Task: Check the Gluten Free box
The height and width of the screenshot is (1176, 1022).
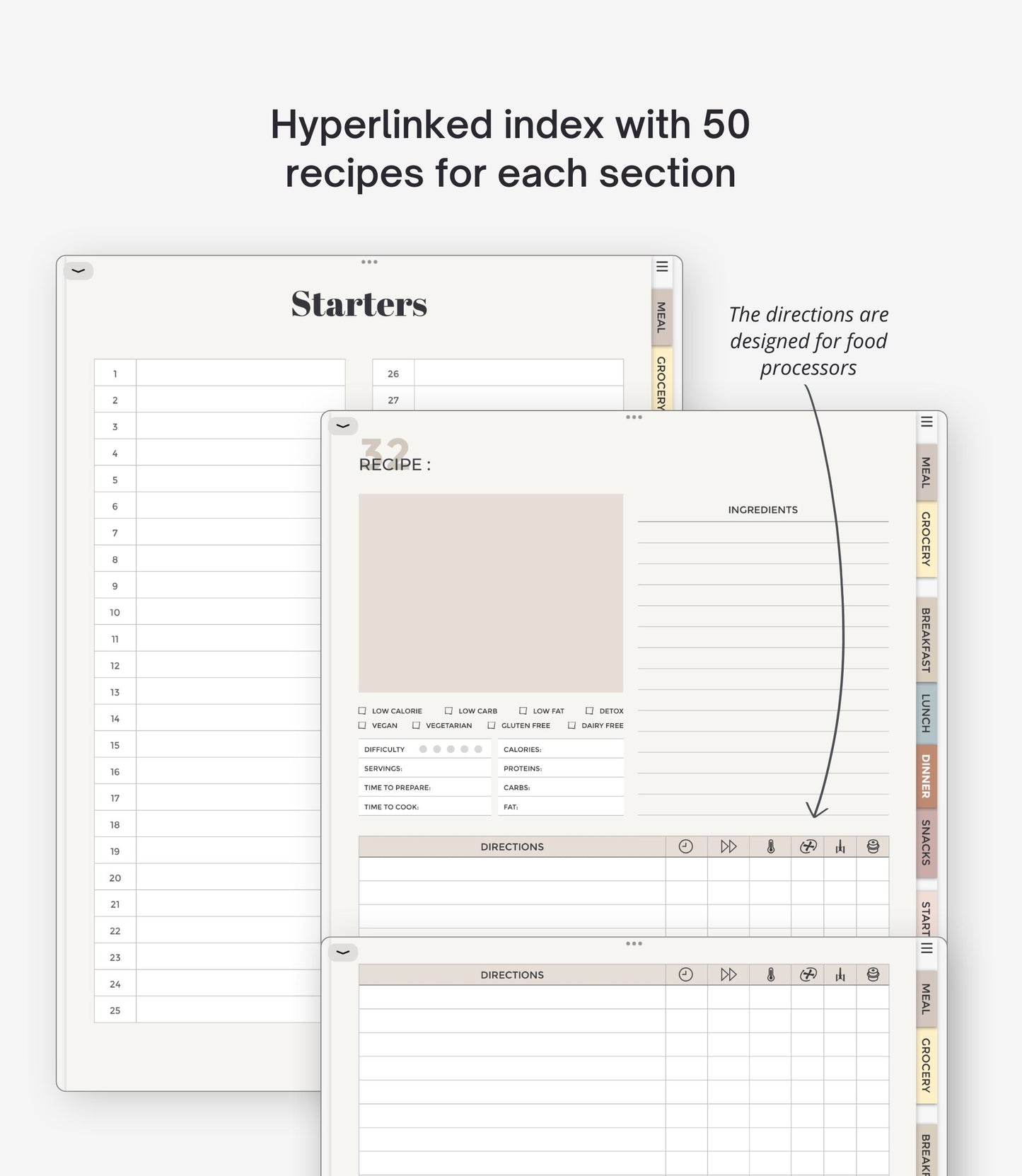Action: (492, 725)
